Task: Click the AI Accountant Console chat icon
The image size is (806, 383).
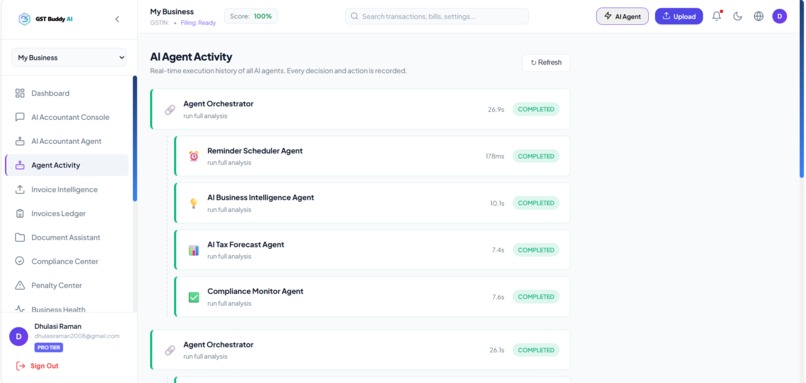Action: 20,117
